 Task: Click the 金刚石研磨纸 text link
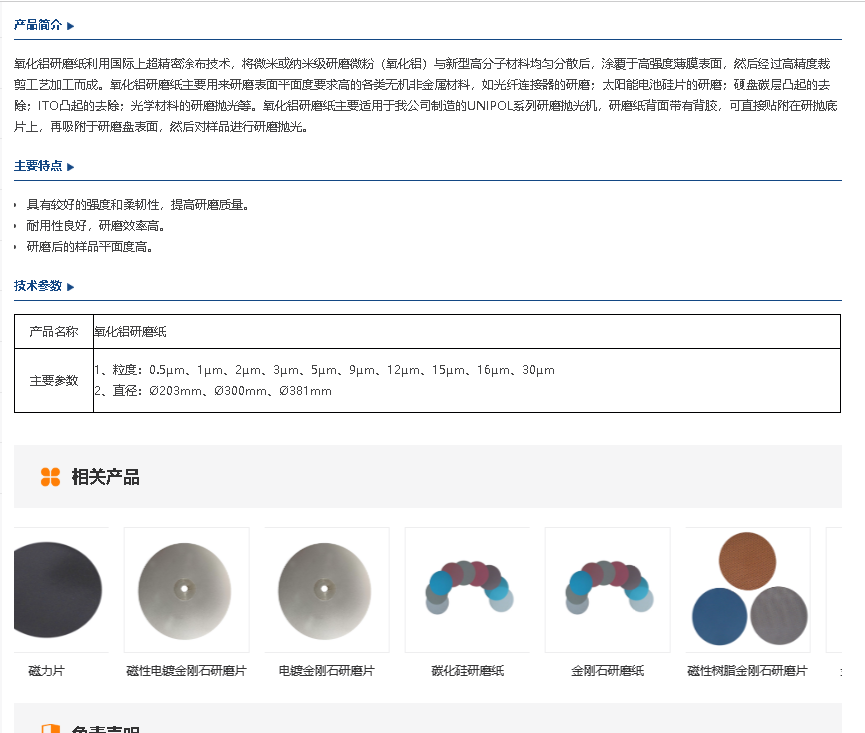coord(607,671)
